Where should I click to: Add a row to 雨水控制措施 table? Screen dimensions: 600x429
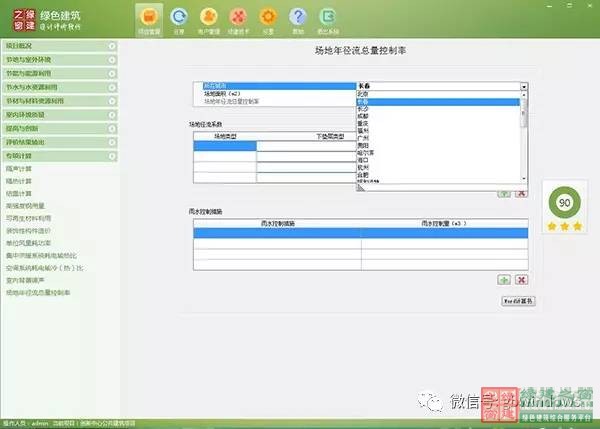[x=504, y=280]
